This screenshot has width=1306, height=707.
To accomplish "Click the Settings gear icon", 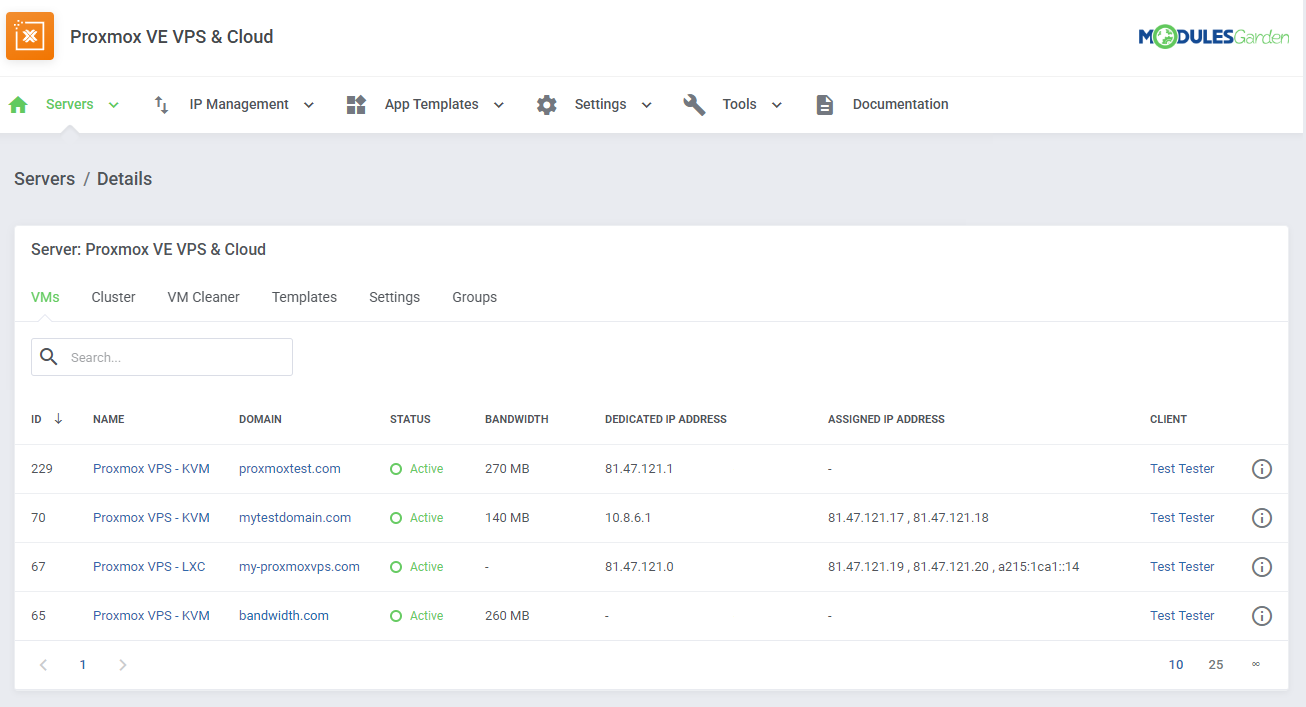I will (546, 105).
